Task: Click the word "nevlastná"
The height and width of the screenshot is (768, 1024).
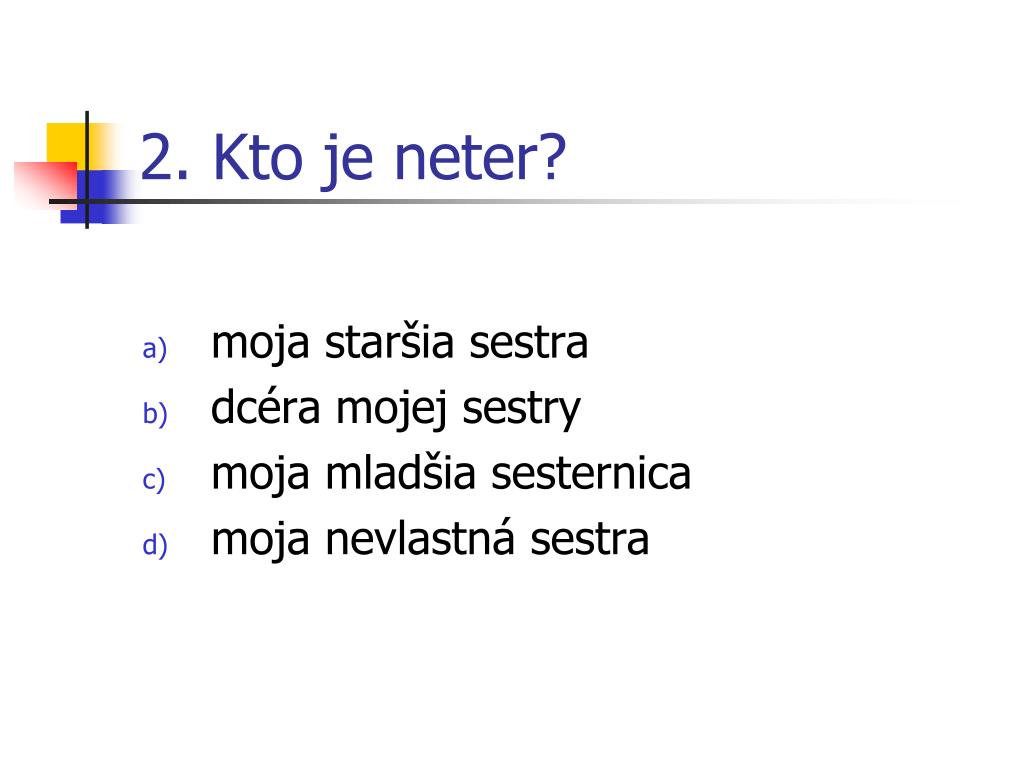Action: 420,539
